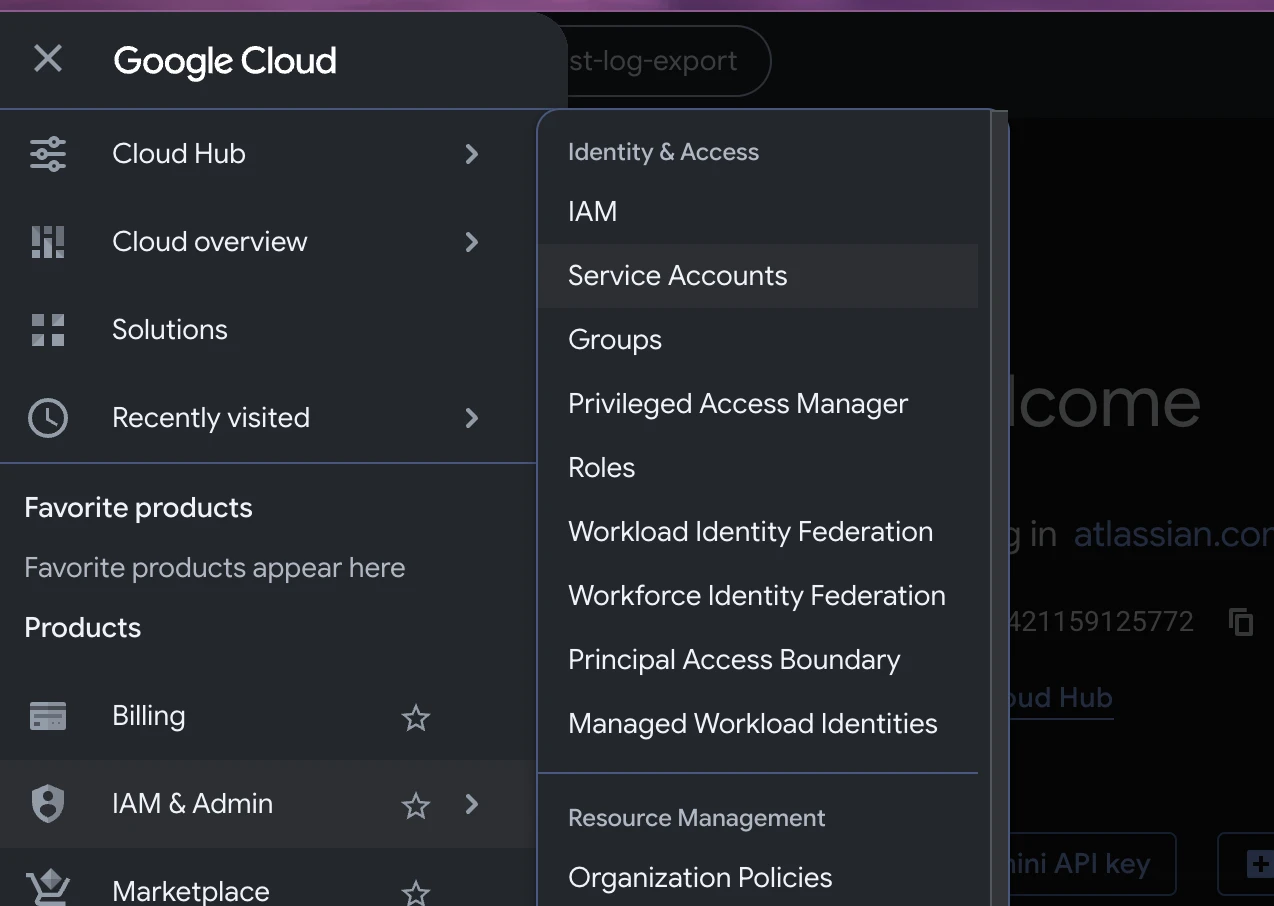1274x906 pixels.
Task: Click the Gemini API key button
Action: point(1093,864)
